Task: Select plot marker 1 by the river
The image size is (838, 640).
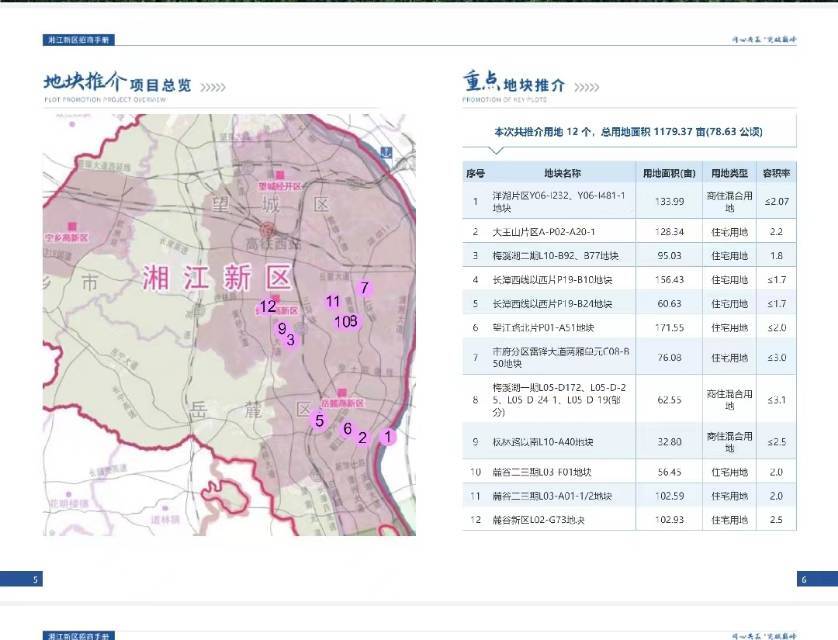Action: (388, 436)
